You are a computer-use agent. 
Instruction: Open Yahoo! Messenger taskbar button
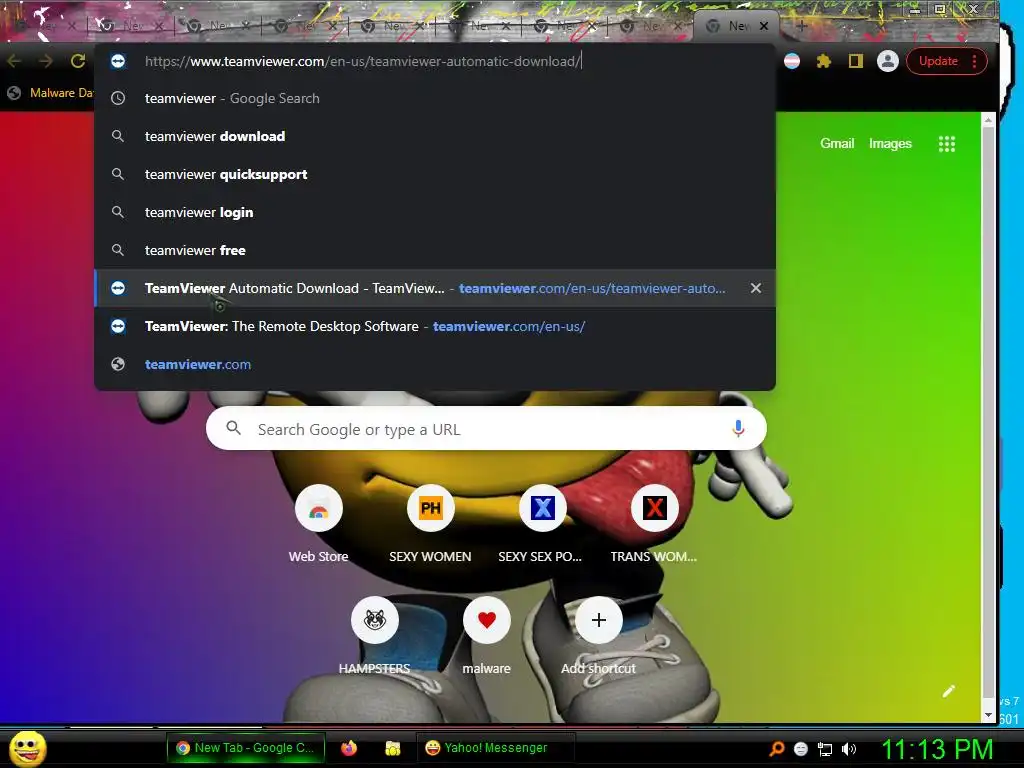tap(496, 748)
